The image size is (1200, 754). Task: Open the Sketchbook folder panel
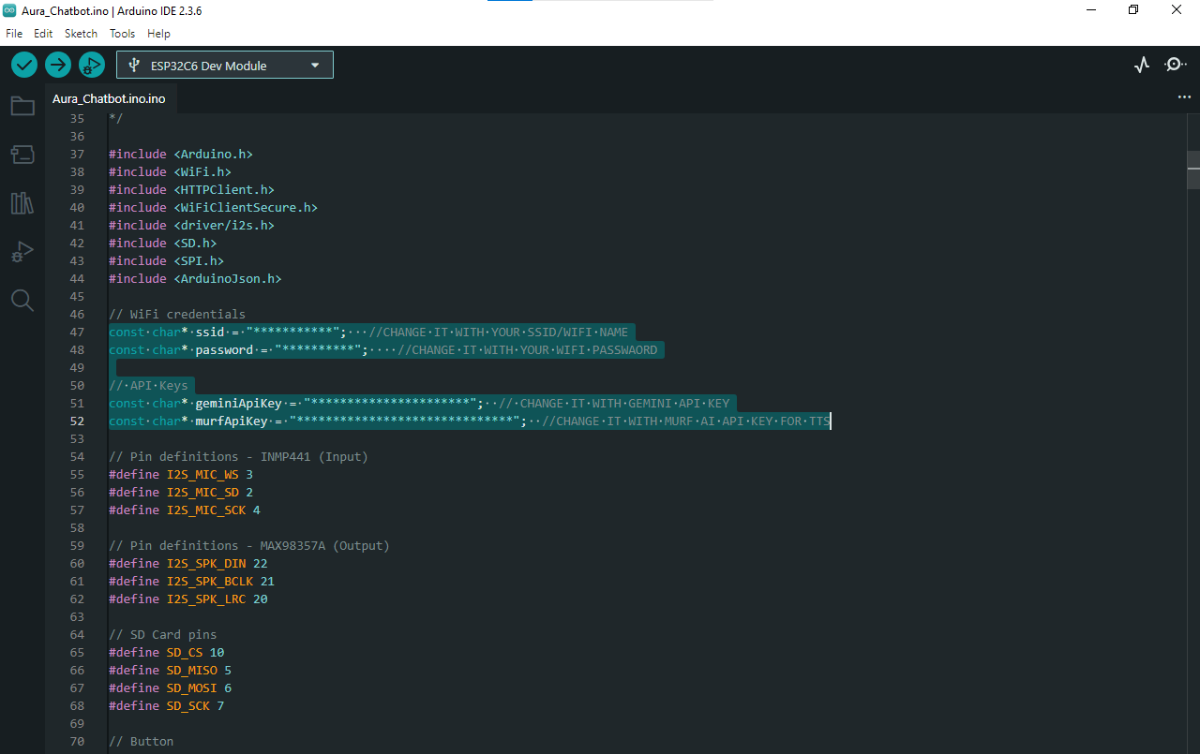pos(22,106)
